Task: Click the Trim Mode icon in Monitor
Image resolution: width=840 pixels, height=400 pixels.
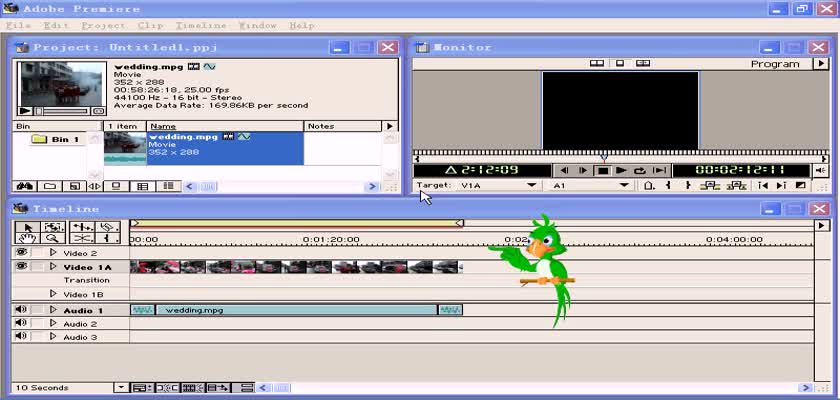Action: coord(643,63)
